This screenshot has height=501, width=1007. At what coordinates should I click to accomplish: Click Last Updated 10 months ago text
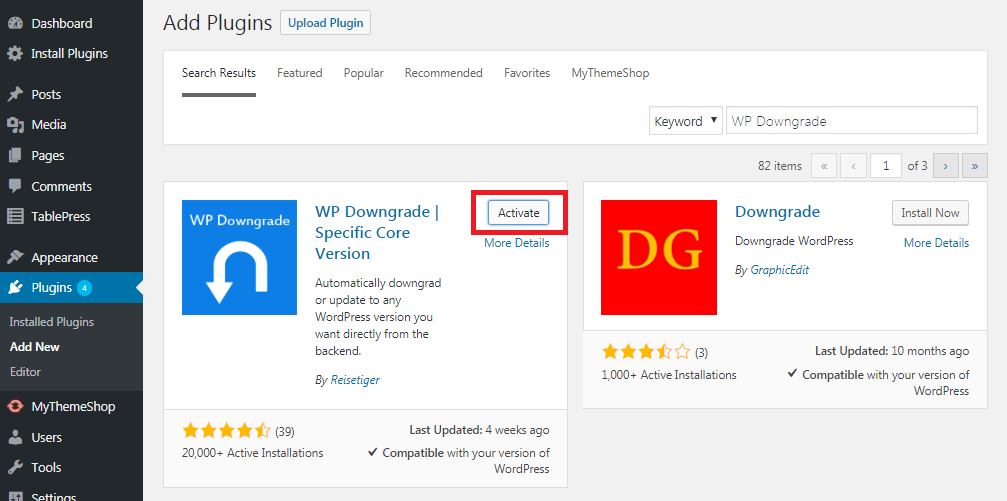coord(892,351)
